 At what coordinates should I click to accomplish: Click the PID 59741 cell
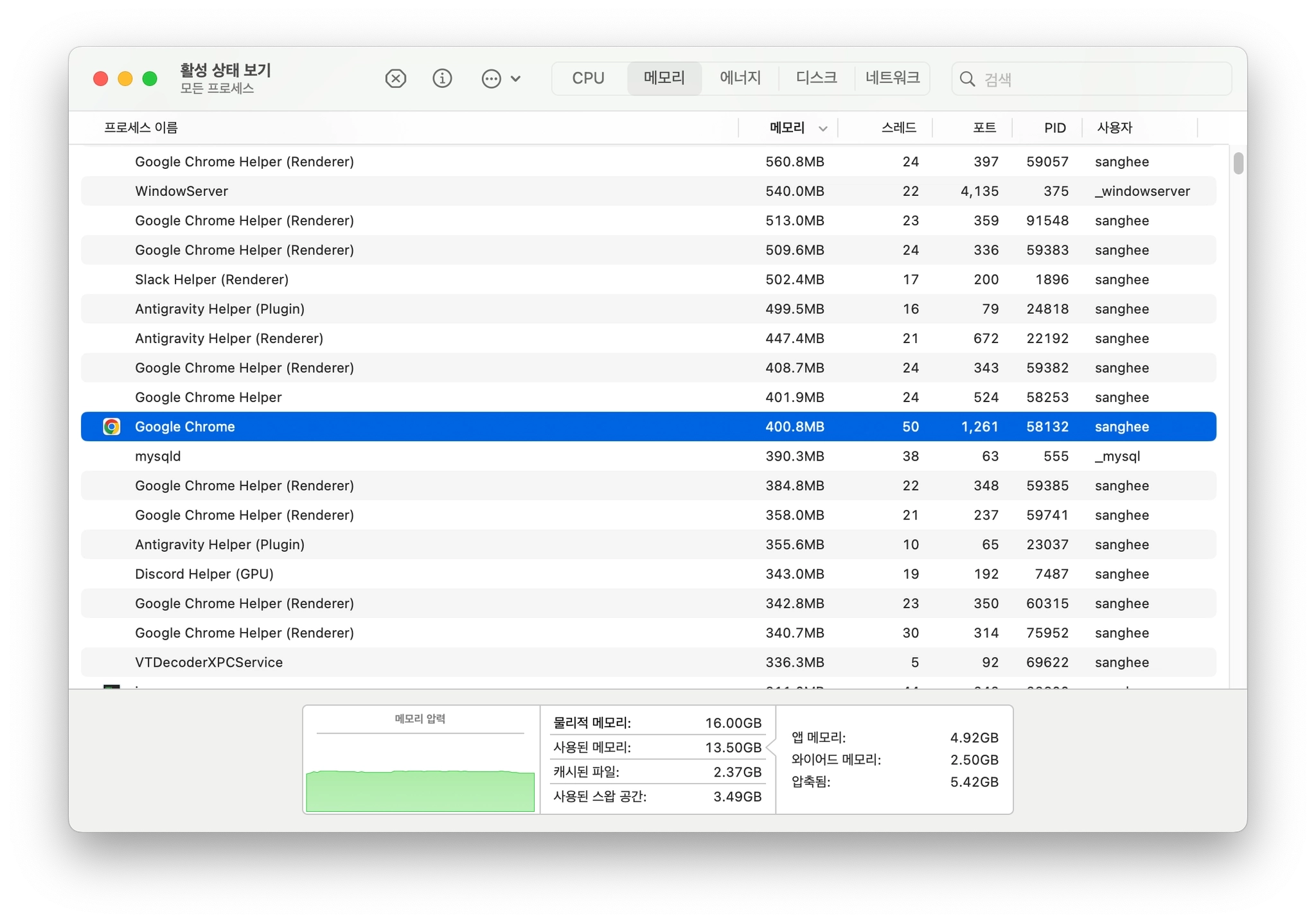(x=1047, y=515)
